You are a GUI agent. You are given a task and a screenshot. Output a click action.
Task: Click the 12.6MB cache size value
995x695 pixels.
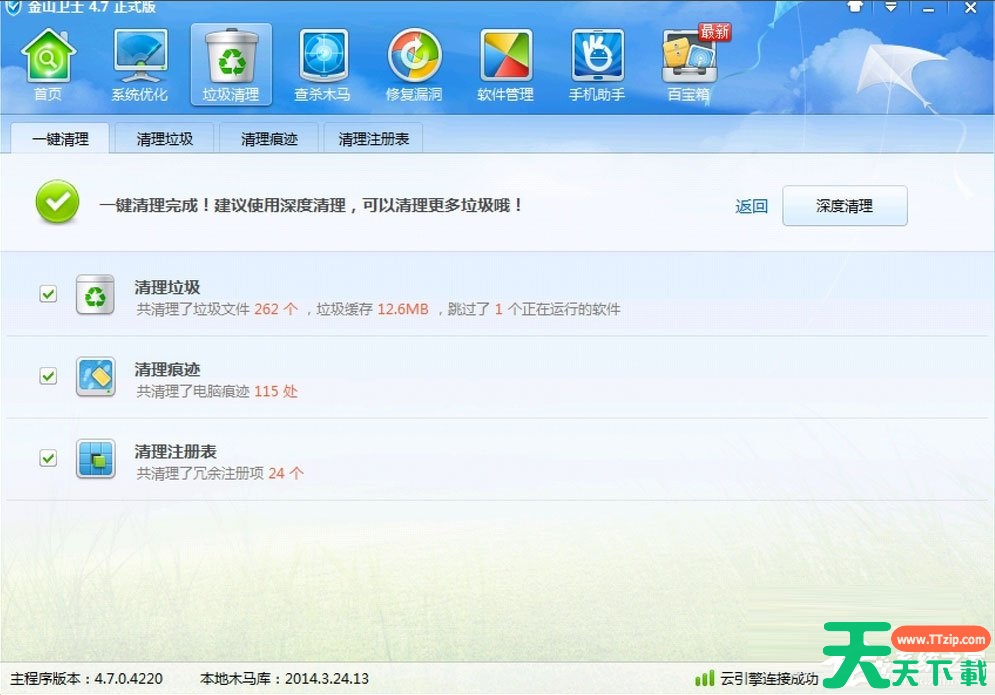[x=403, y=309]
